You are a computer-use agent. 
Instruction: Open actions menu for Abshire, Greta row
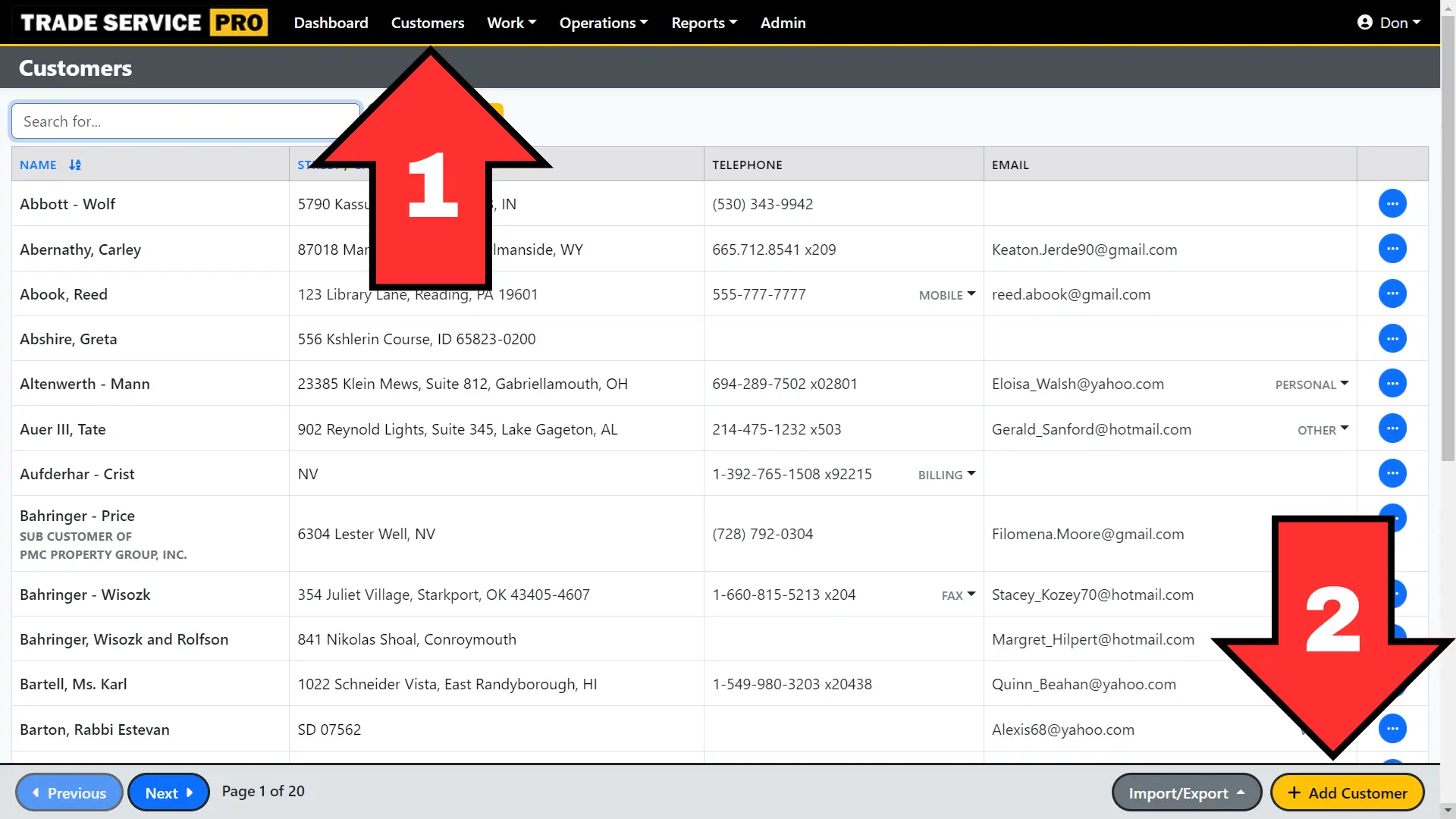[1392, 338]
